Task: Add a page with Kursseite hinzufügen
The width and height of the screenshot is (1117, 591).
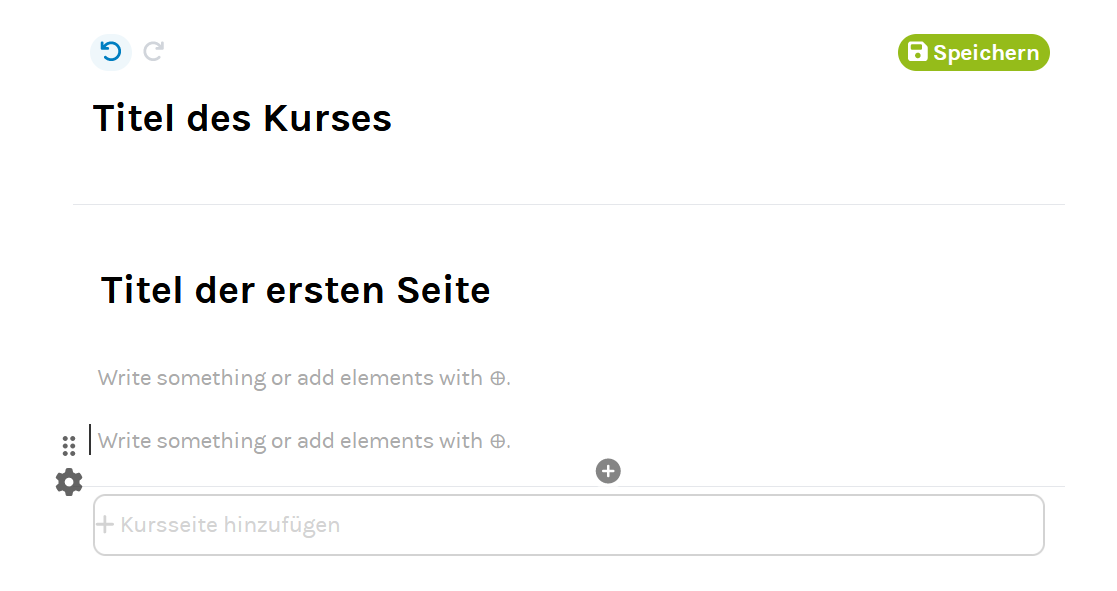Action: [x=230, y=525]
